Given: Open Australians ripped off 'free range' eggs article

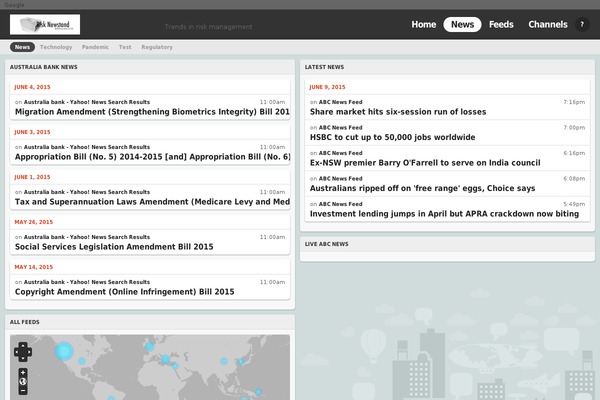Looking at the screenshot, I should tap(422, 188).
